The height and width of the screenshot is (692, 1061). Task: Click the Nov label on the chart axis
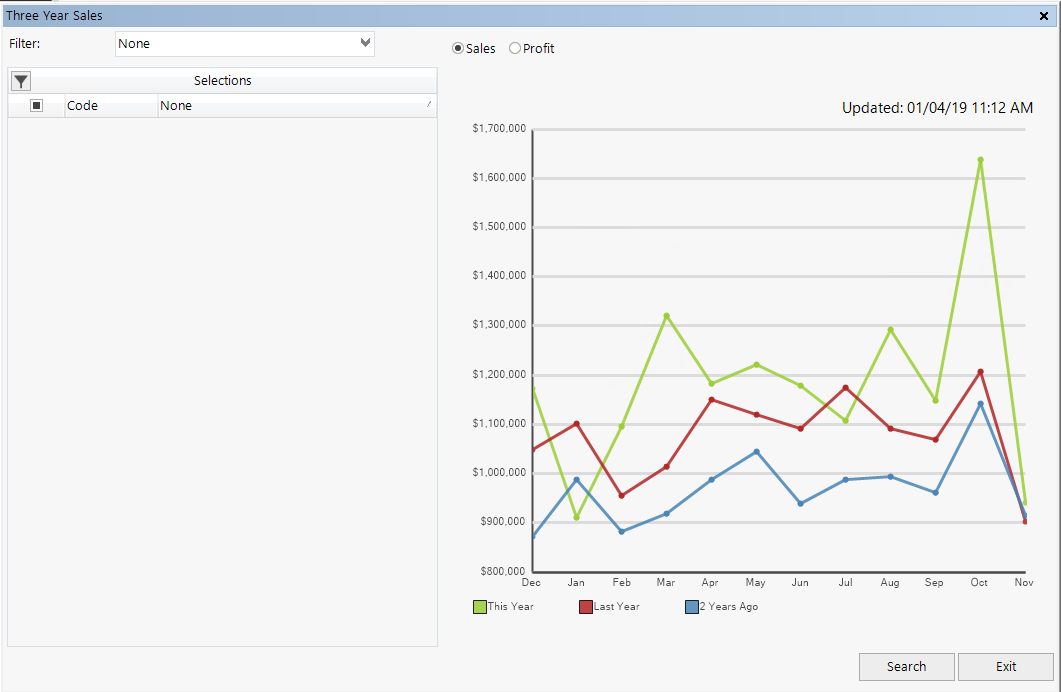(1023, 582)
